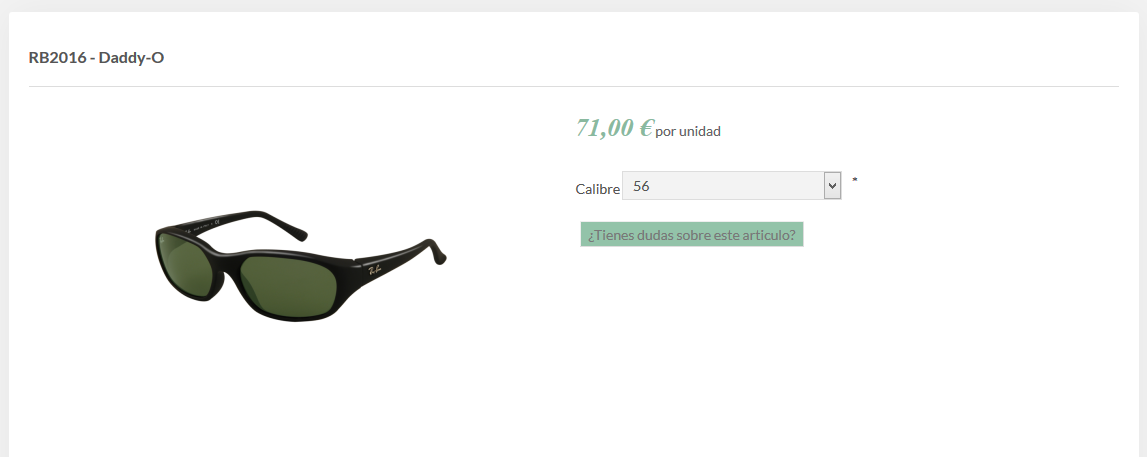
Task: Click the Daddy-O sunglasses product image
Action: (300, 265)
